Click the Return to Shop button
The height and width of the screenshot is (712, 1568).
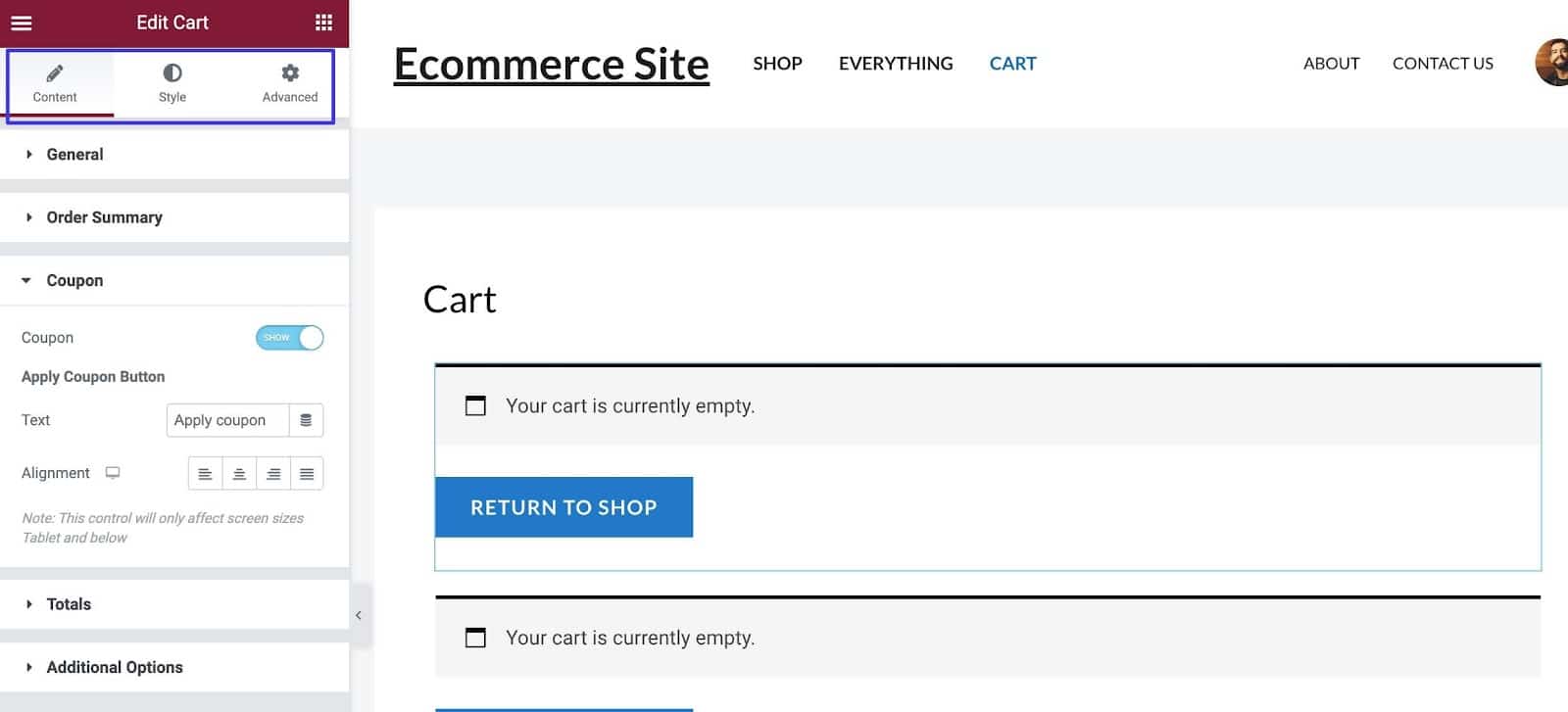(563, 507)
